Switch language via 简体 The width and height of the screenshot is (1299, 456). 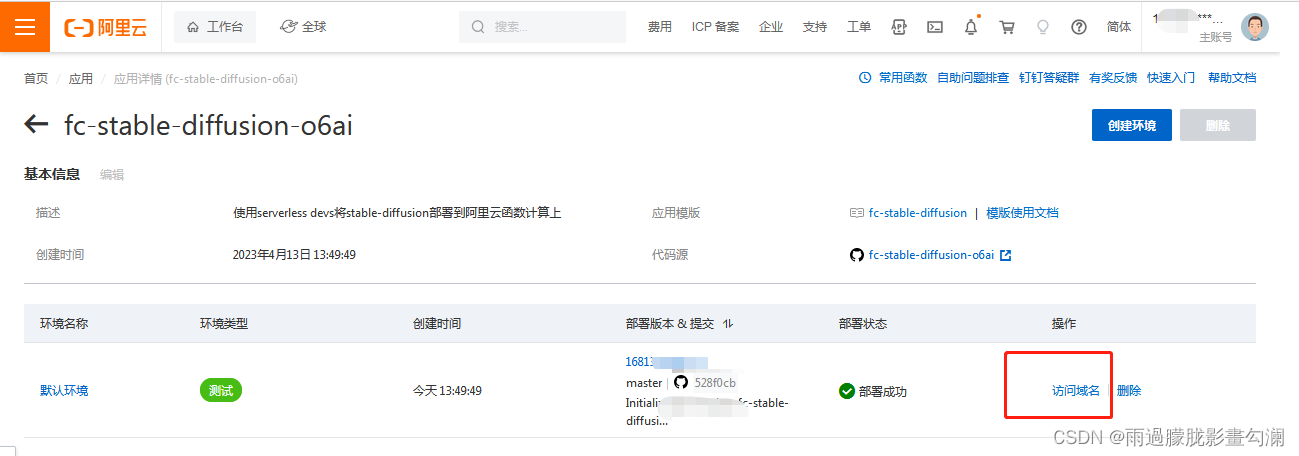click(1119, 27)
